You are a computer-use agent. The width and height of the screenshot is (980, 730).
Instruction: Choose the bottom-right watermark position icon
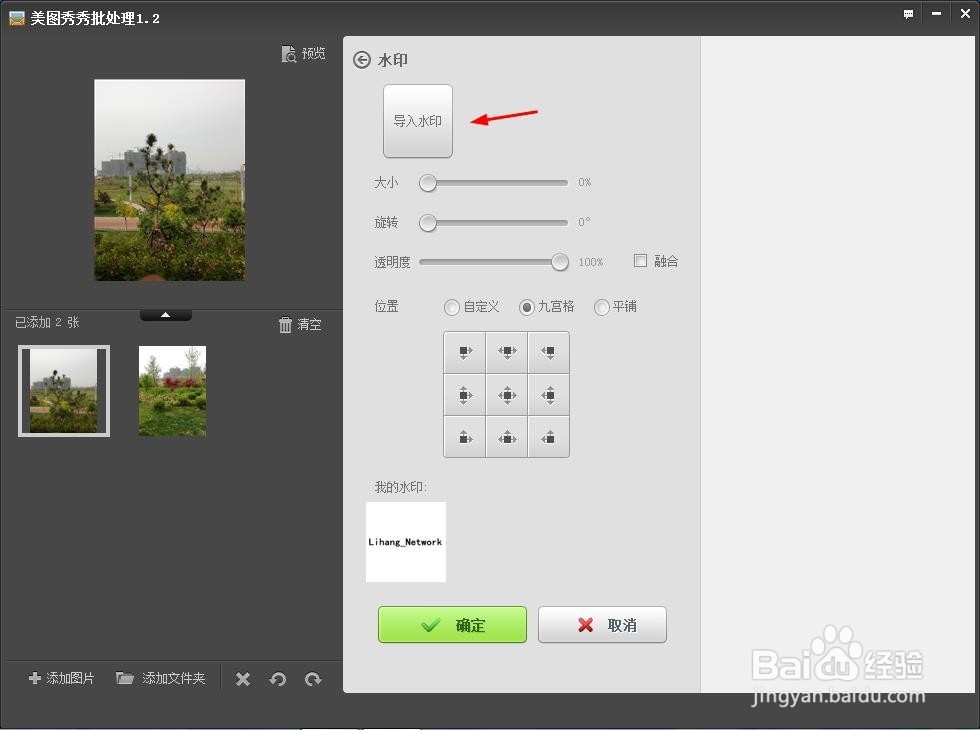548,436
